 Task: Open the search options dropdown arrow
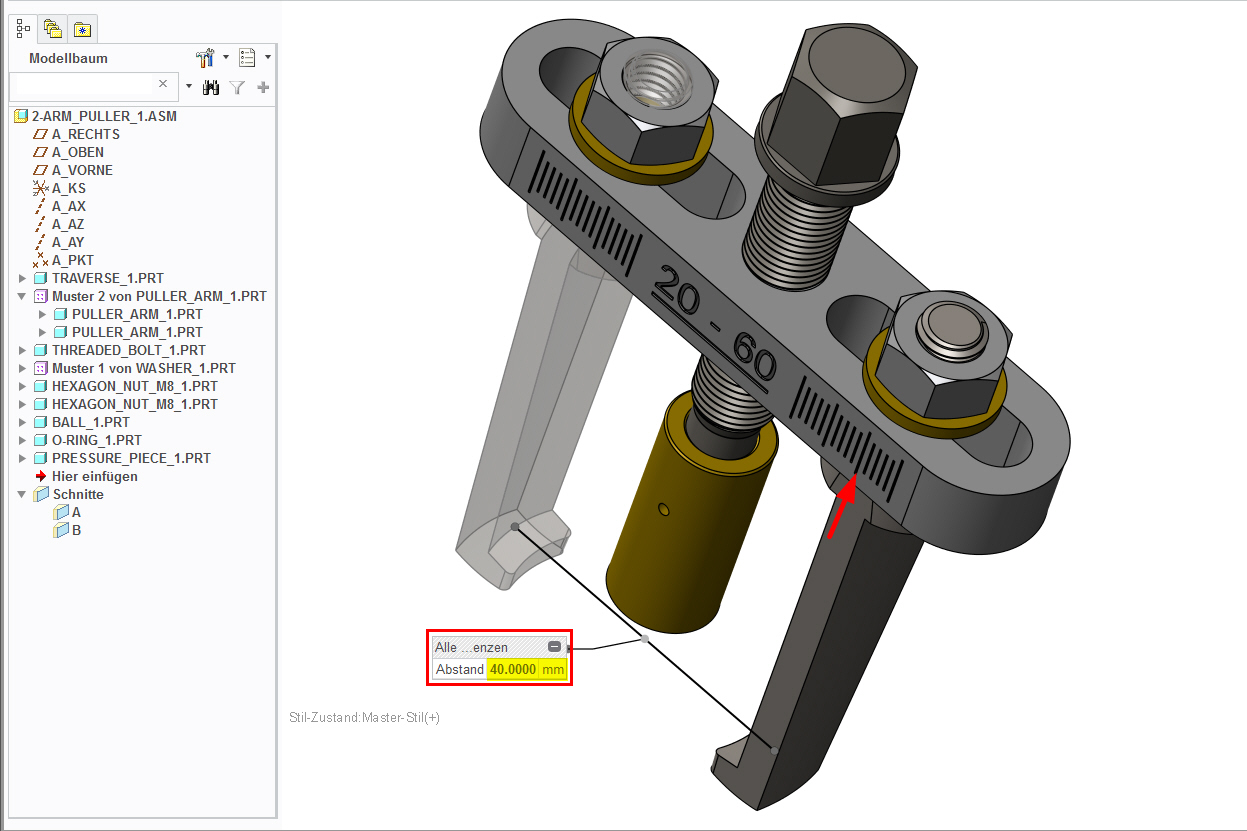pos(189,86)
